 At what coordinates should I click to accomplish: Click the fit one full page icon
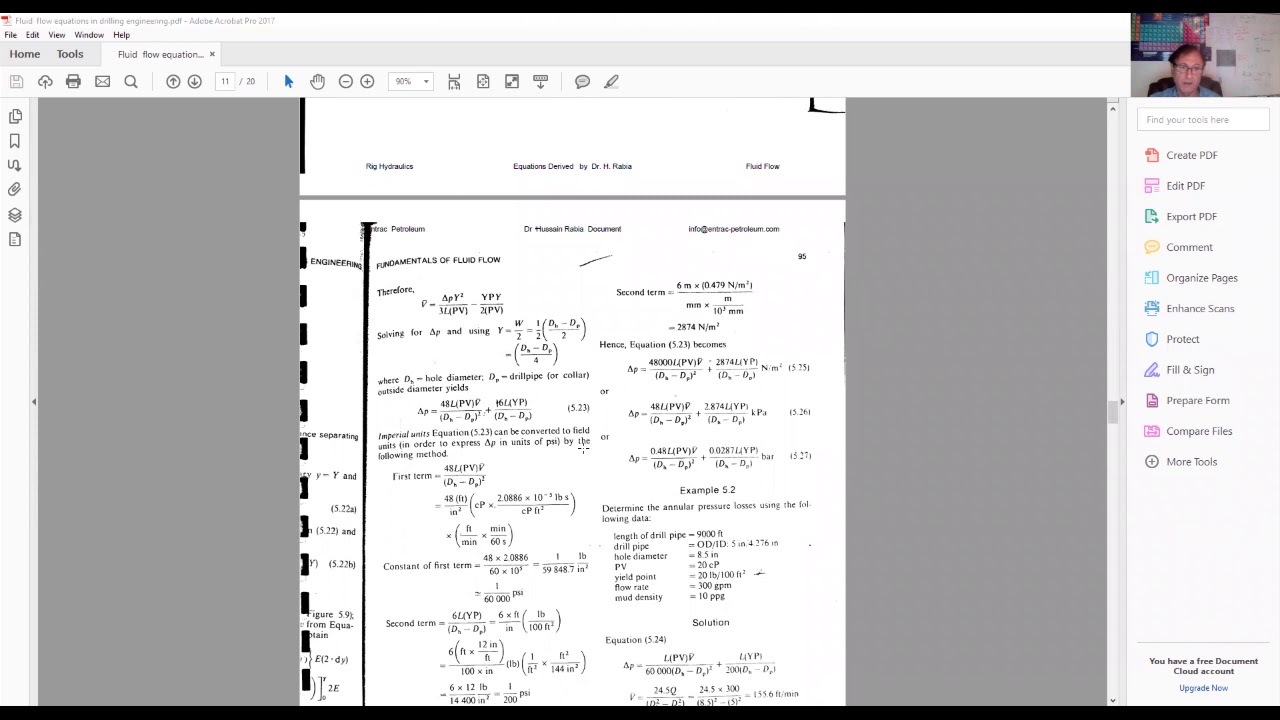[x=483, y=81]
